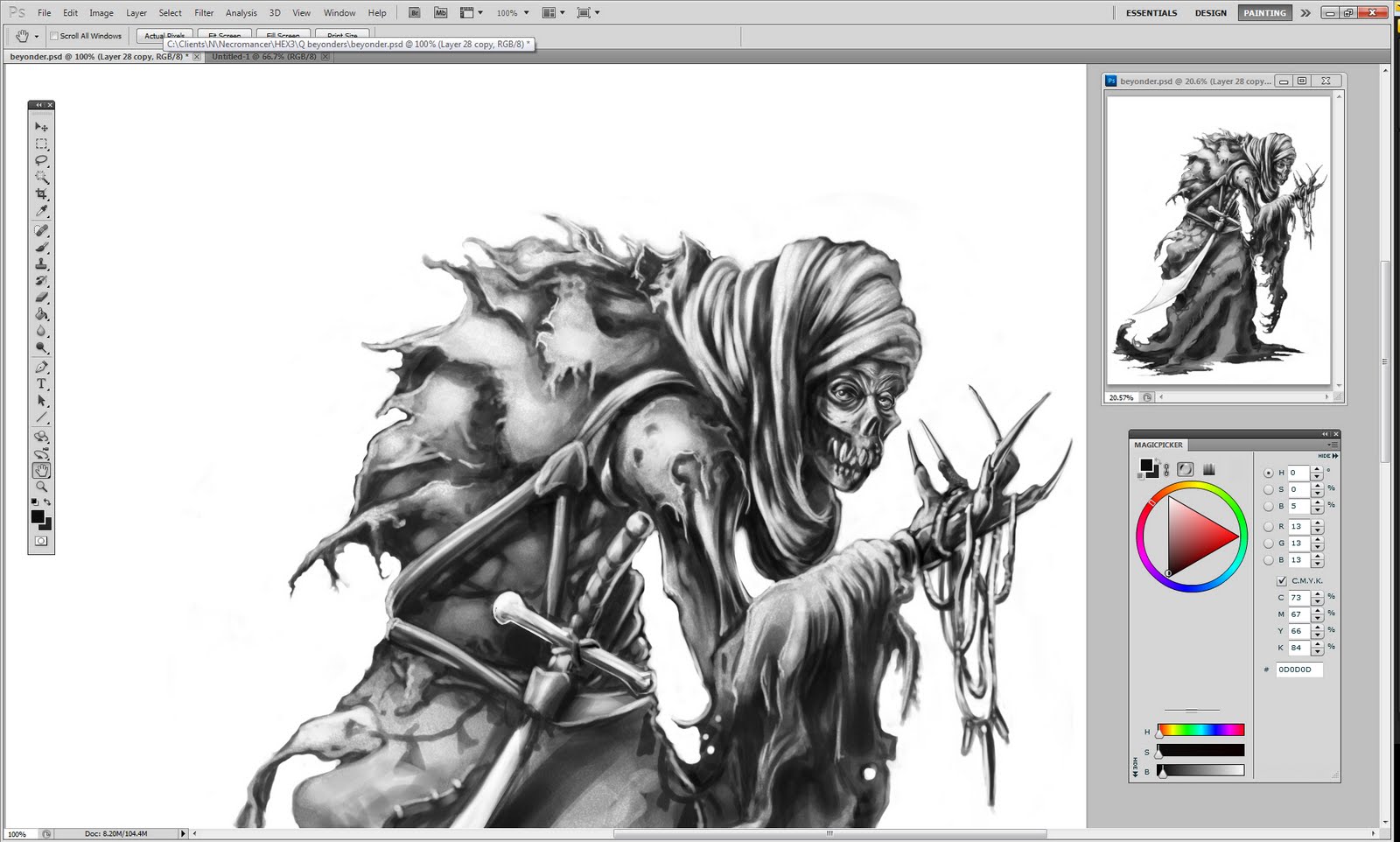Launch Adobe Bridge from the Br icon

tap(415, 13)
